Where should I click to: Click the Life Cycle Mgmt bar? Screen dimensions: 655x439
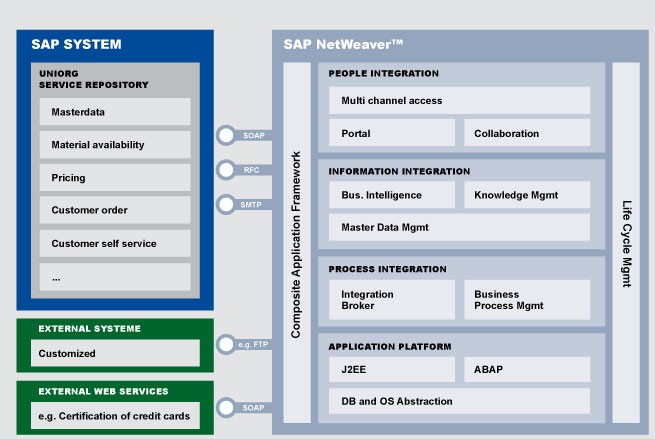626,243
